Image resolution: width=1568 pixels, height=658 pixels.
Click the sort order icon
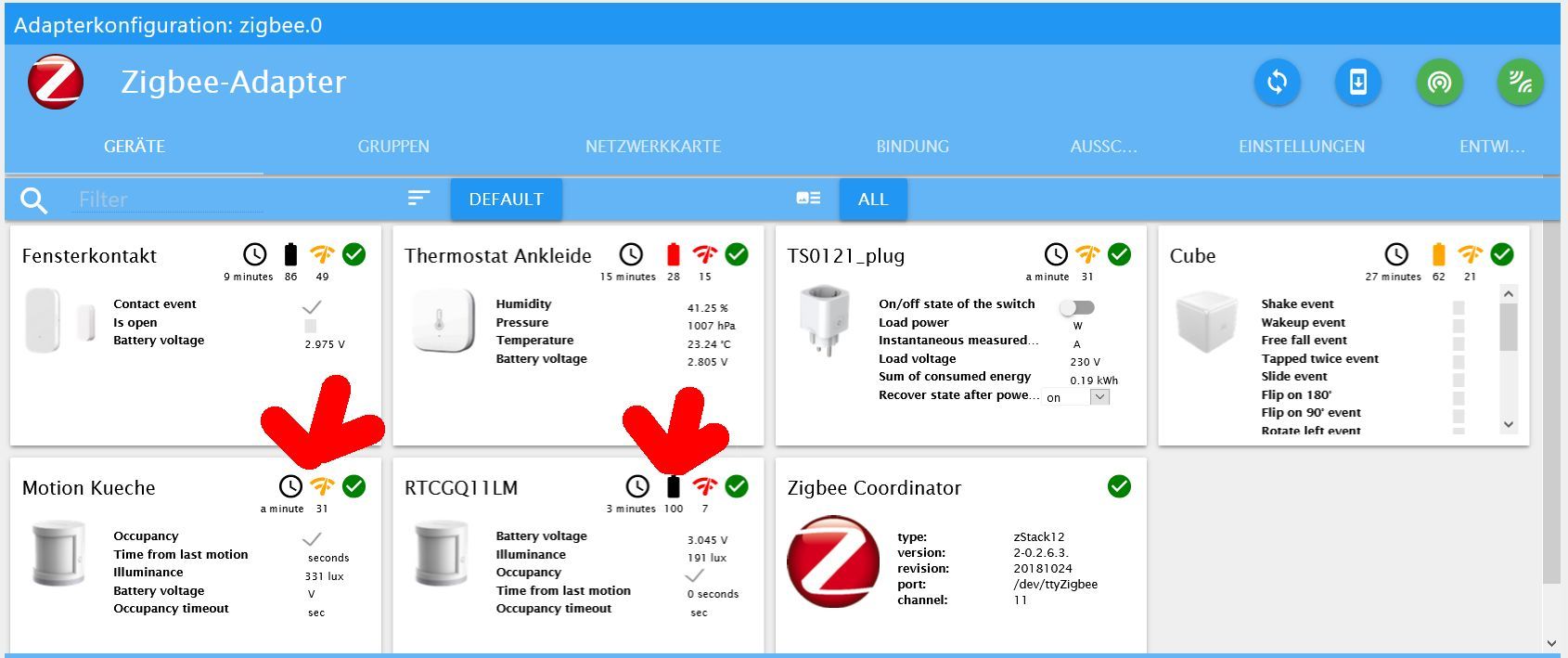418,198
